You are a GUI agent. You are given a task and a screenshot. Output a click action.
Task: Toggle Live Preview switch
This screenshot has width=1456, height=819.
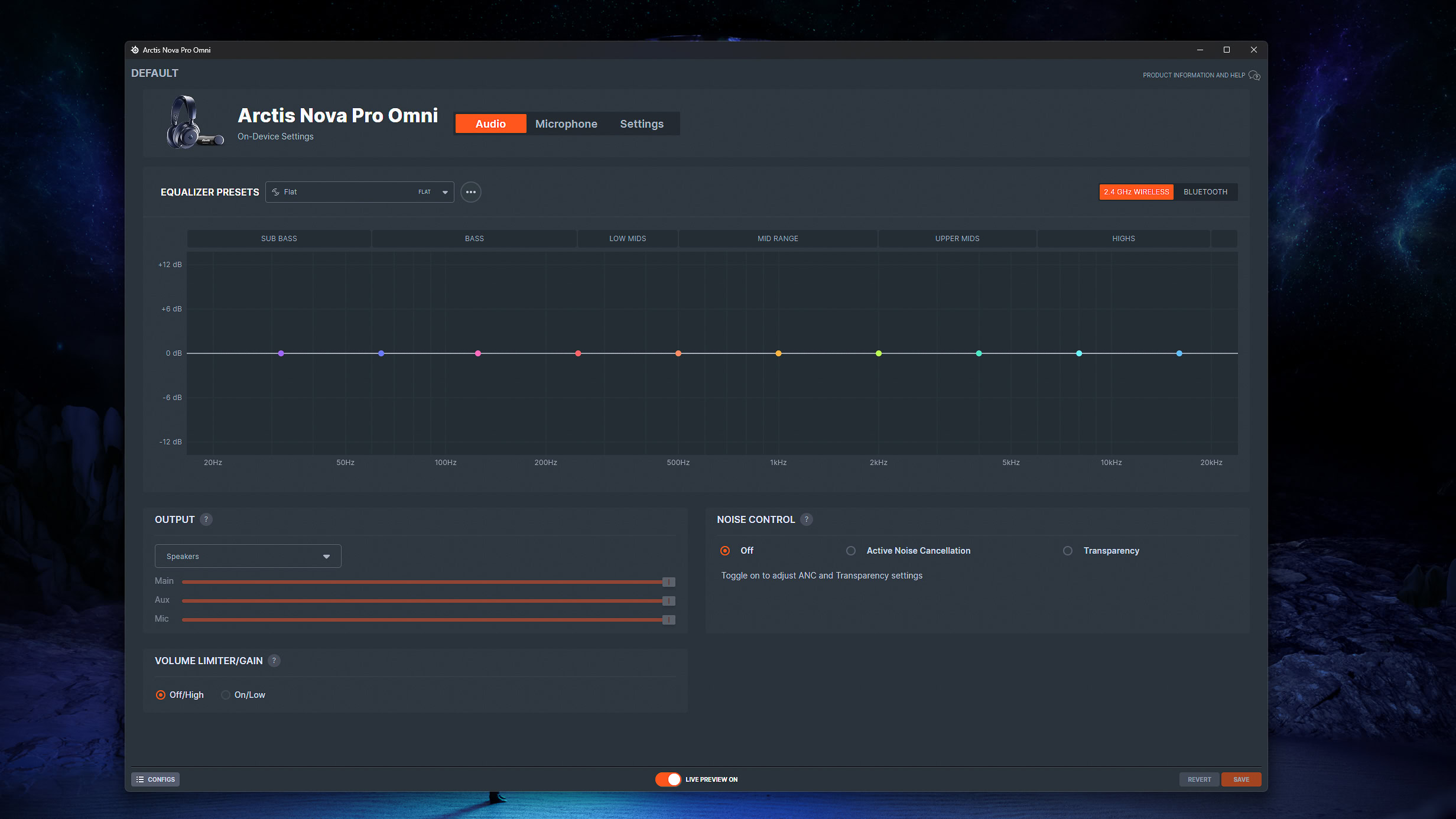click(x=668, y=779)
